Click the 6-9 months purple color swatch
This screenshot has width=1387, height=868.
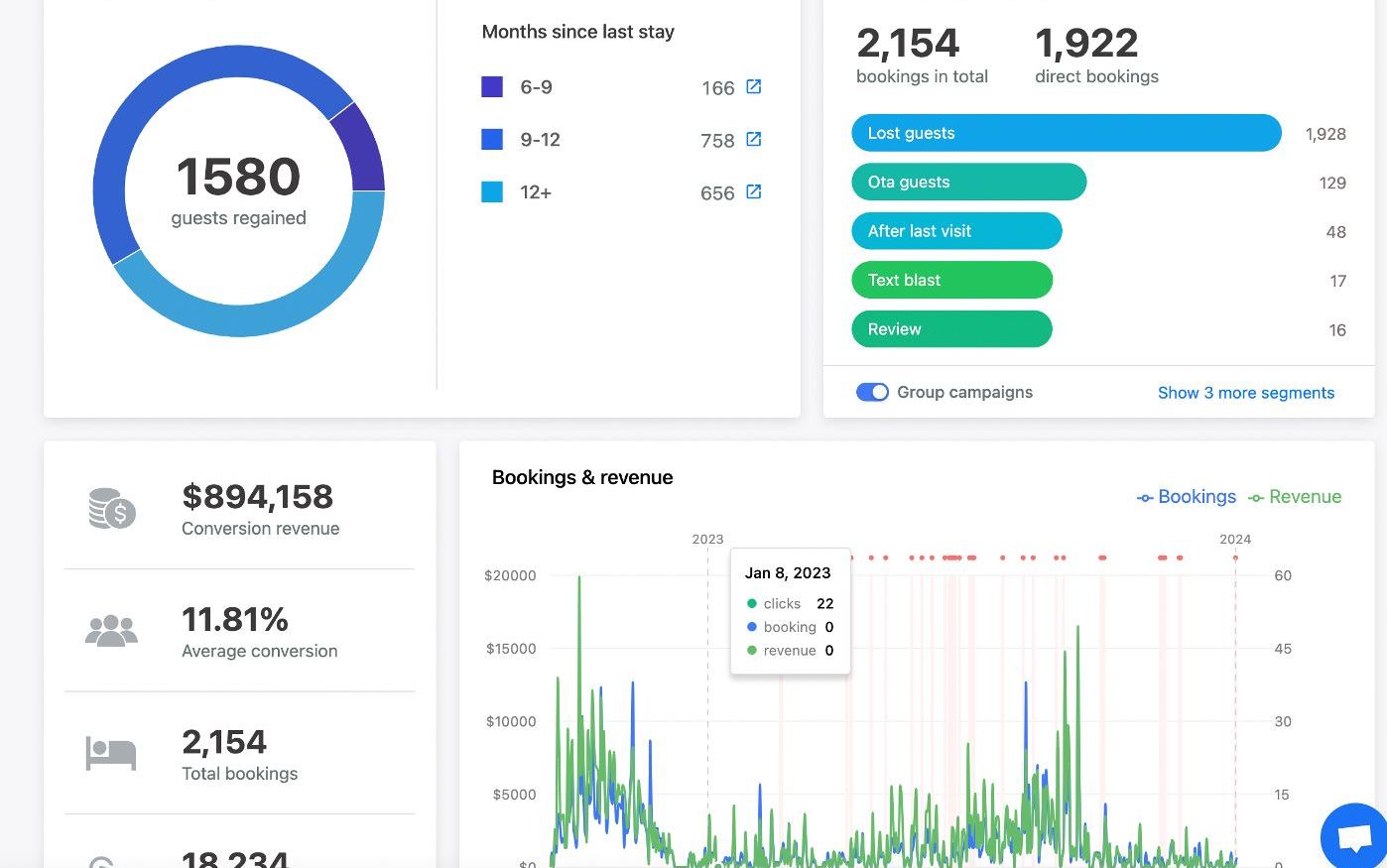(x=492, y=87)
